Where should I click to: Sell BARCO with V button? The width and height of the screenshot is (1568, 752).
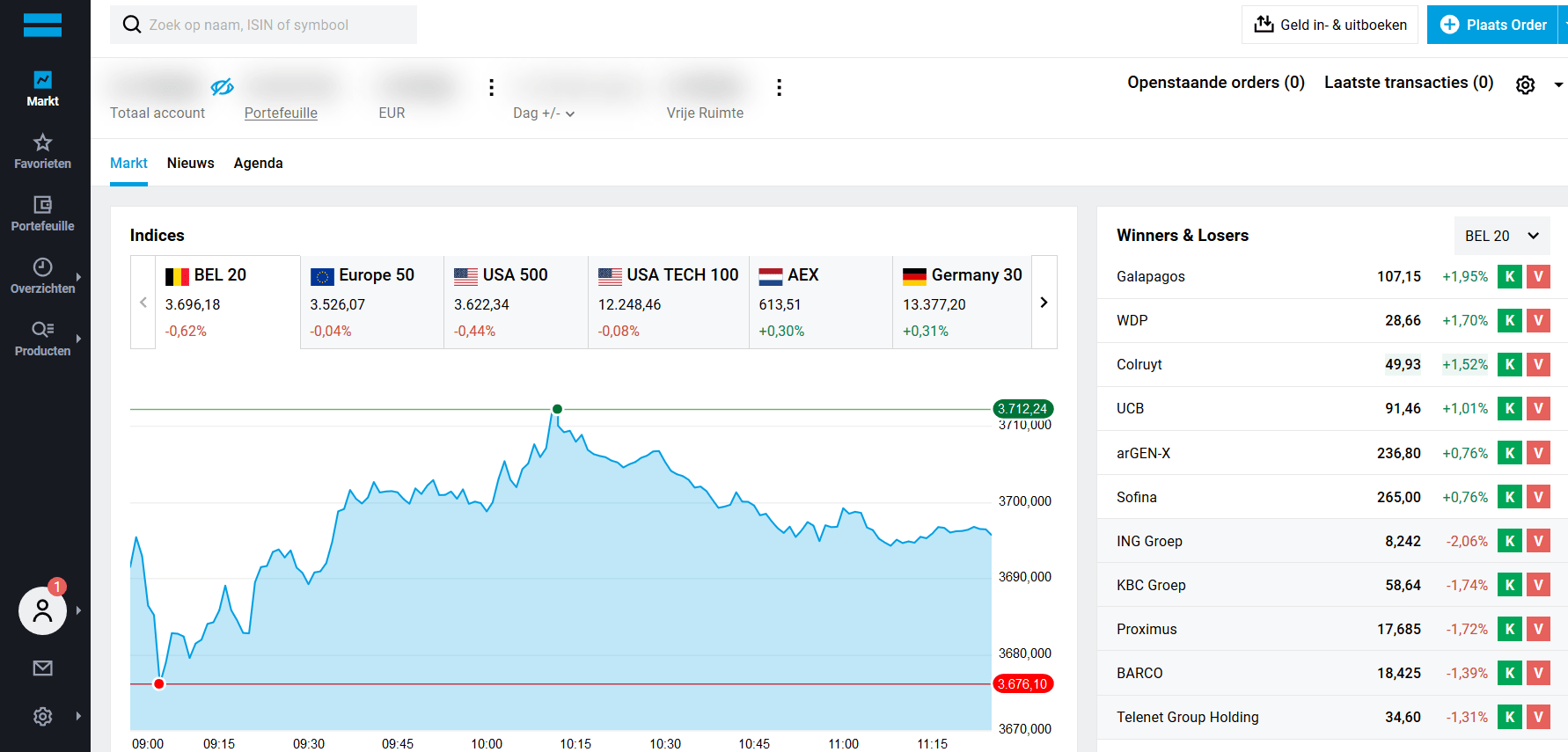1538,673
